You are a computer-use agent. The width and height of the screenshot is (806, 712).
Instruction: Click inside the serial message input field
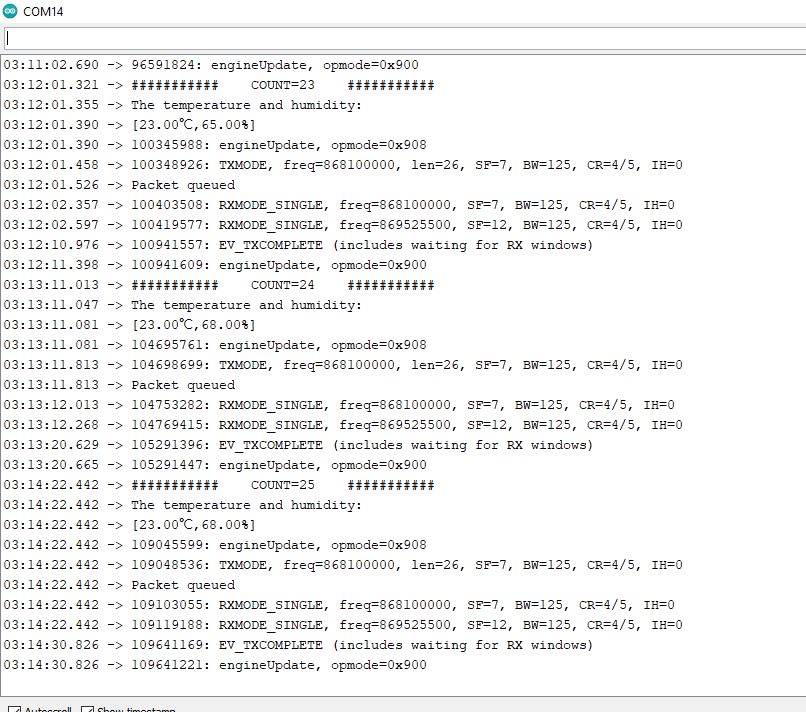pyautogui.click(x=400, y=37)
